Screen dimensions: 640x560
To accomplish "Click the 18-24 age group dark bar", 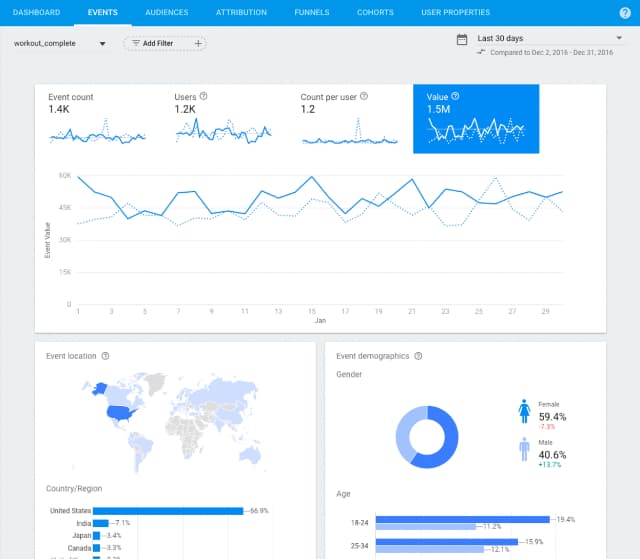I will [463, 520].
